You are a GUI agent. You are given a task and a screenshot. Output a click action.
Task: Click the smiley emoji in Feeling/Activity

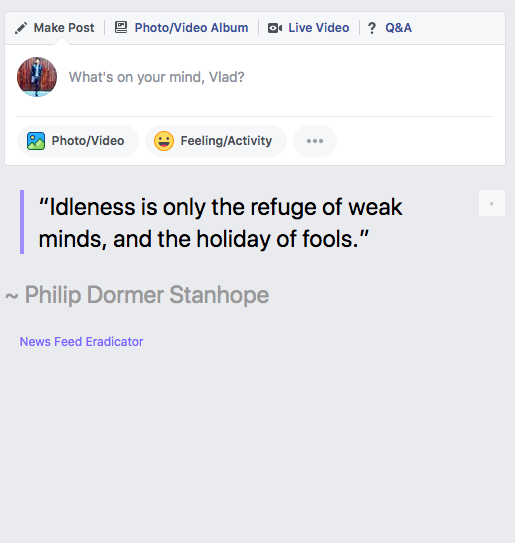point(164,141)
